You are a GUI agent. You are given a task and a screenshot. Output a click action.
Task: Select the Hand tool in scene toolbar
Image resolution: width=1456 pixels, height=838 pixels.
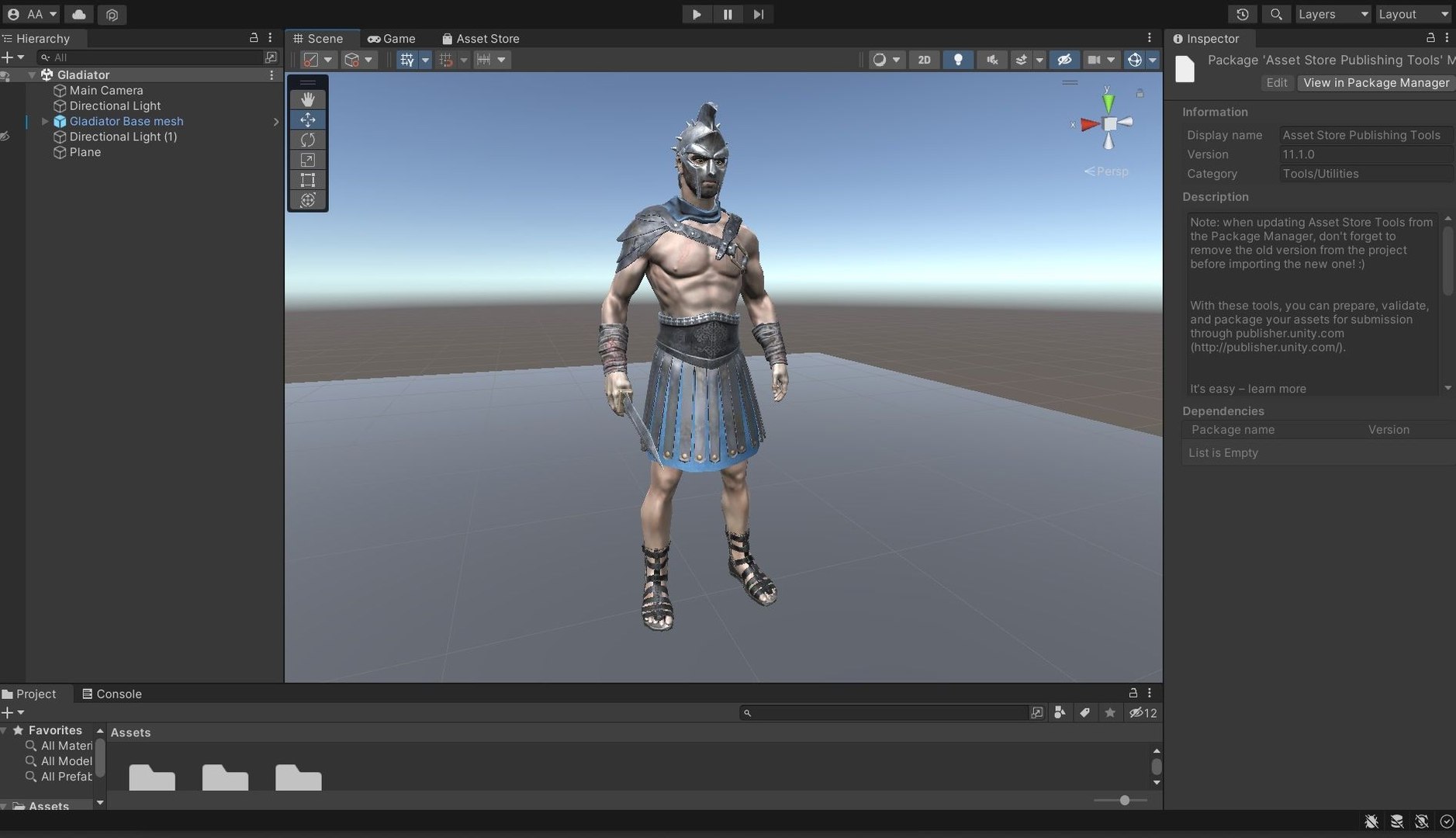coord(308,99)
